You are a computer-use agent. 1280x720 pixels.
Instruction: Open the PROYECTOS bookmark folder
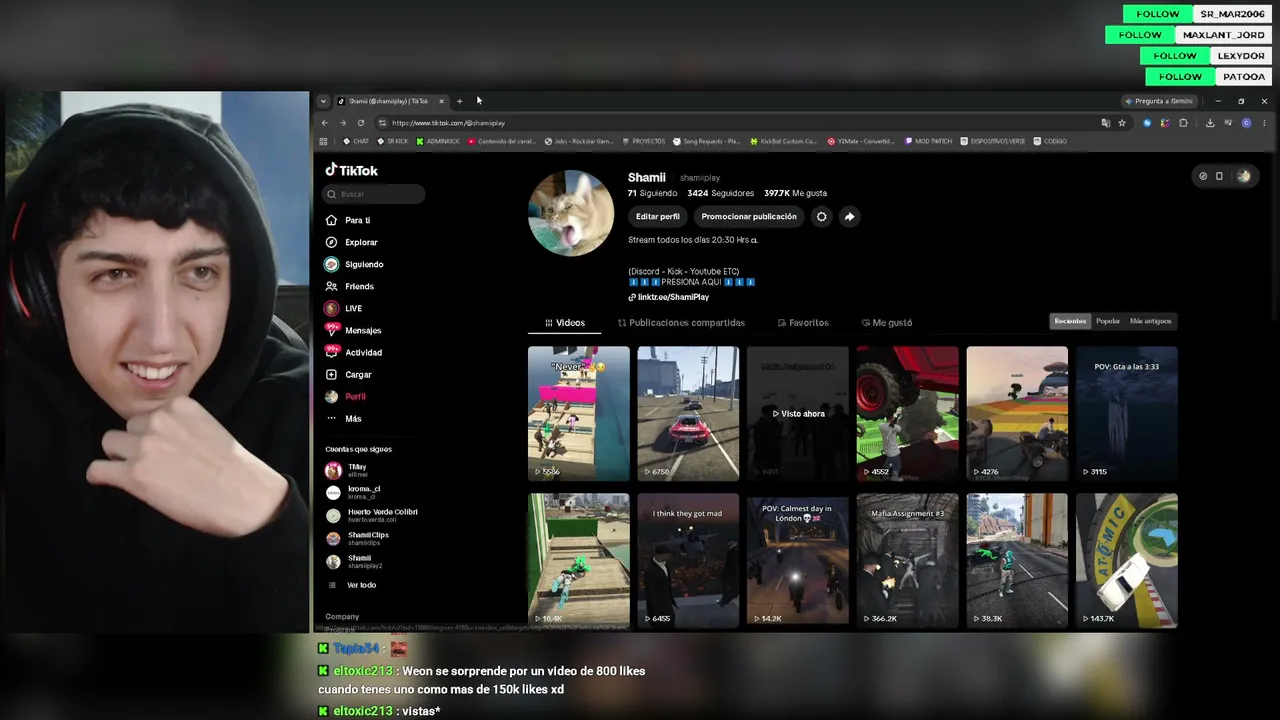tap(644, 141)
